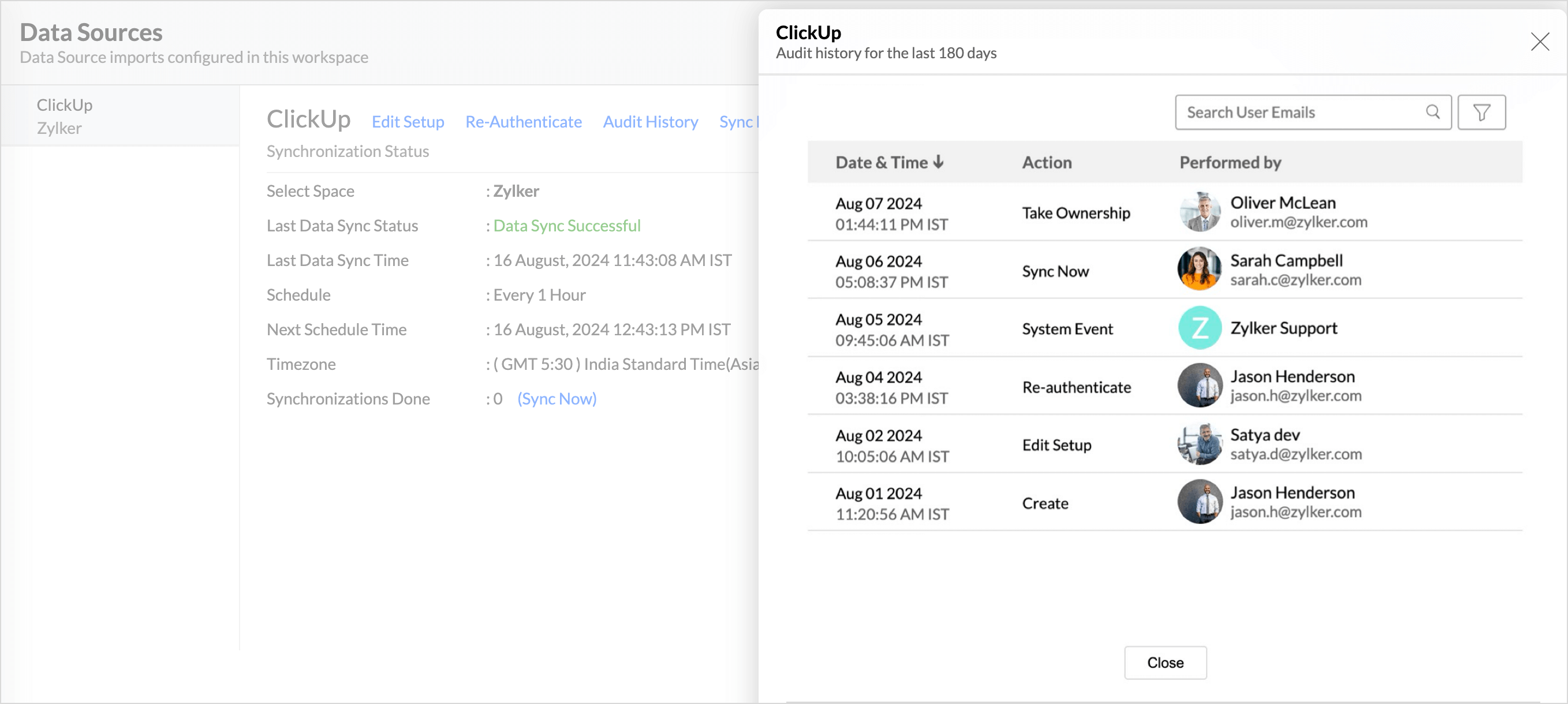Click the Aug 06 2024 date cell
The width and height of the screenshot is (1568, 704).
(891, 271)
